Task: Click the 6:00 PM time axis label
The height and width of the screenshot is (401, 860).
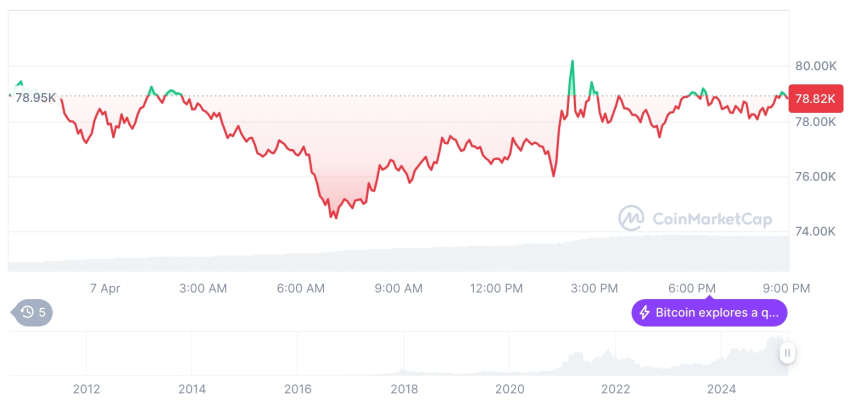Action: (x=692, y=288)
